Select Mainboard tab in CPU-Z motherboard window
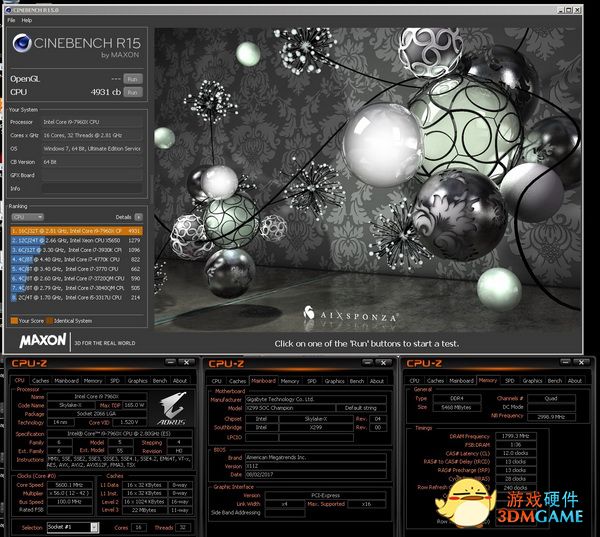Screen dimensions: 600x537 pos(263,380)
